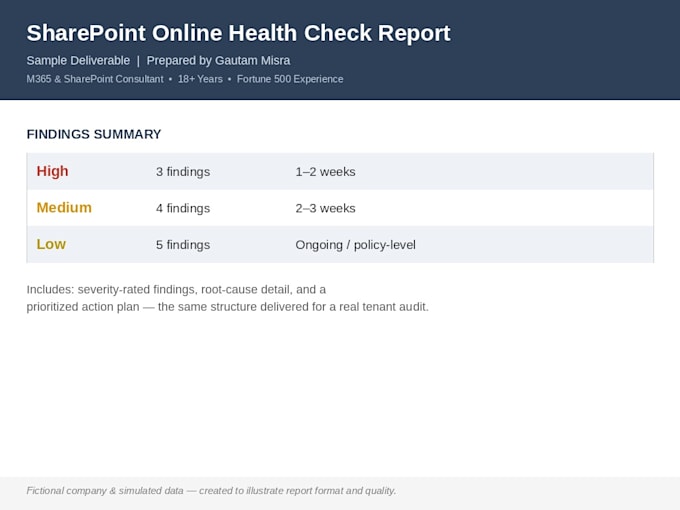Click the line starting 'prioritized action plan'
Viewport: 680px width, 510px height.
click(x=227, y=307)
